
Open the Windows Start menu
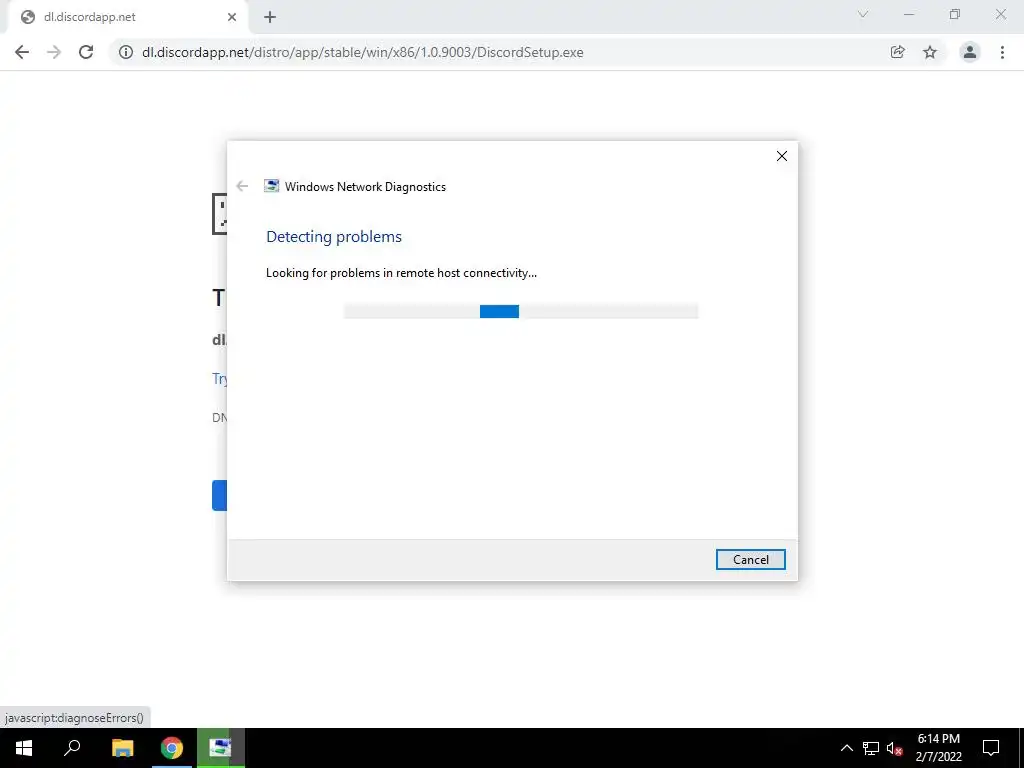tap(24, 748)
